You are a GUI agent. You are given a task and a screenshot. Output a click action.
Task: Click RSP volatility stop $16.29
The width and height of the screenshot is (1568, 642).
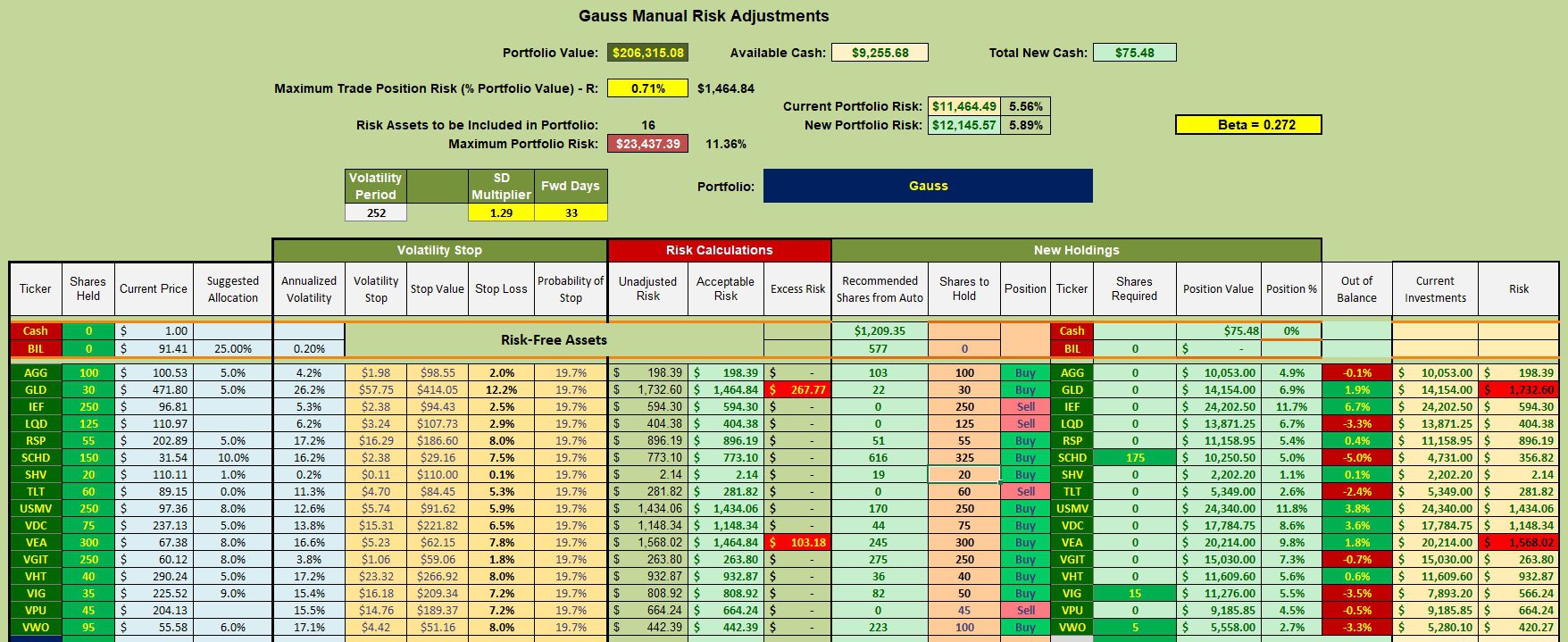(376, 440)
